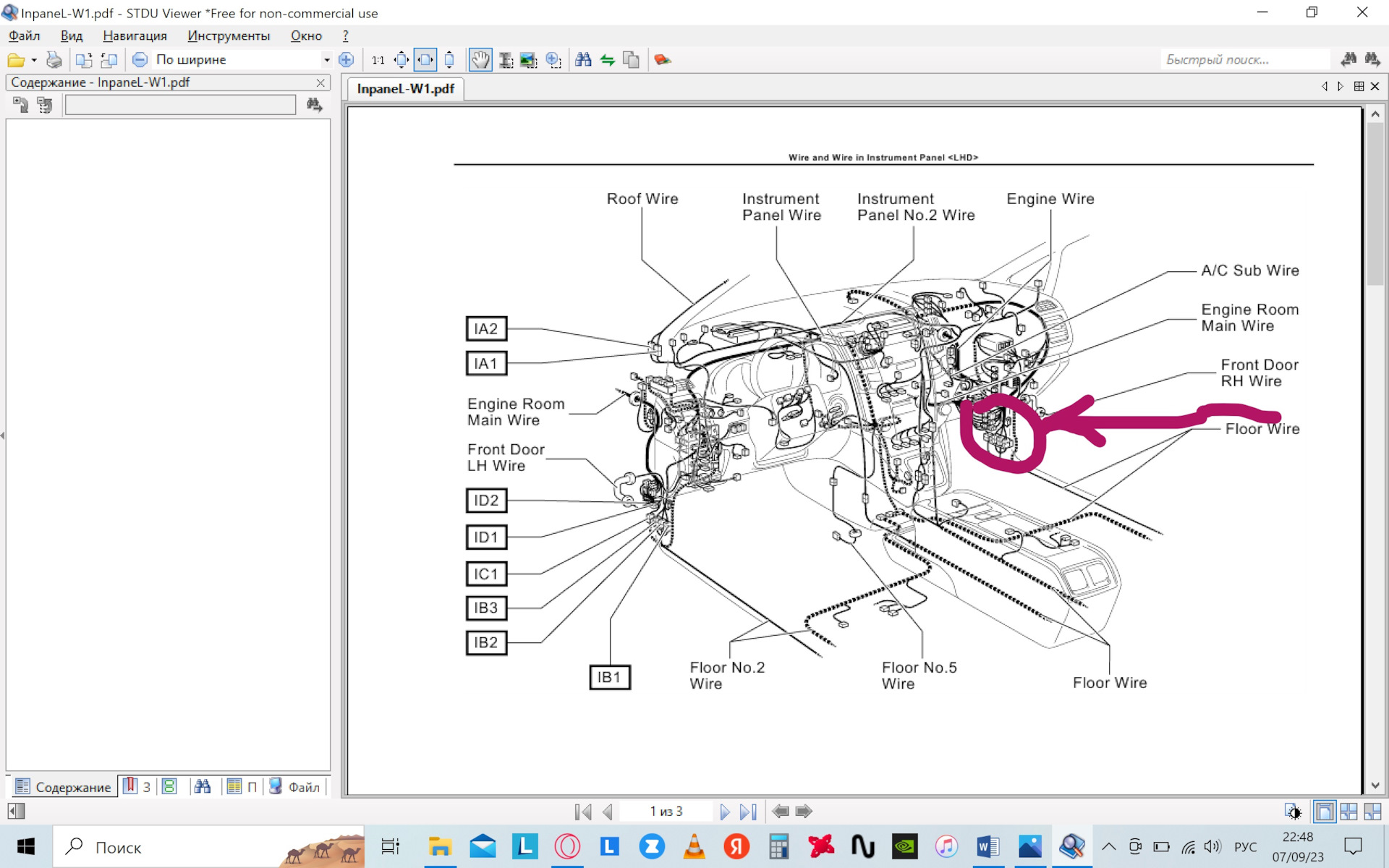Toggle single page layout in status bar
Image resolution: width=1389 pixels, height=868 pixels.
[1325, 812]
